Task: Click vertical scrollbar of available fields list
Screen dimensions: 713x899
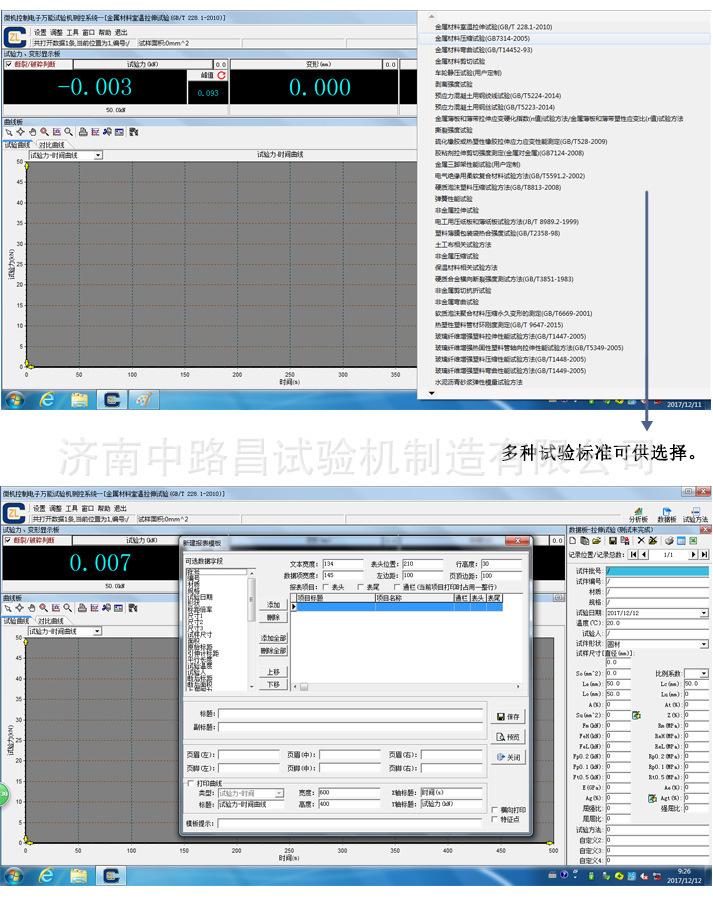Action: click(251, 630)
